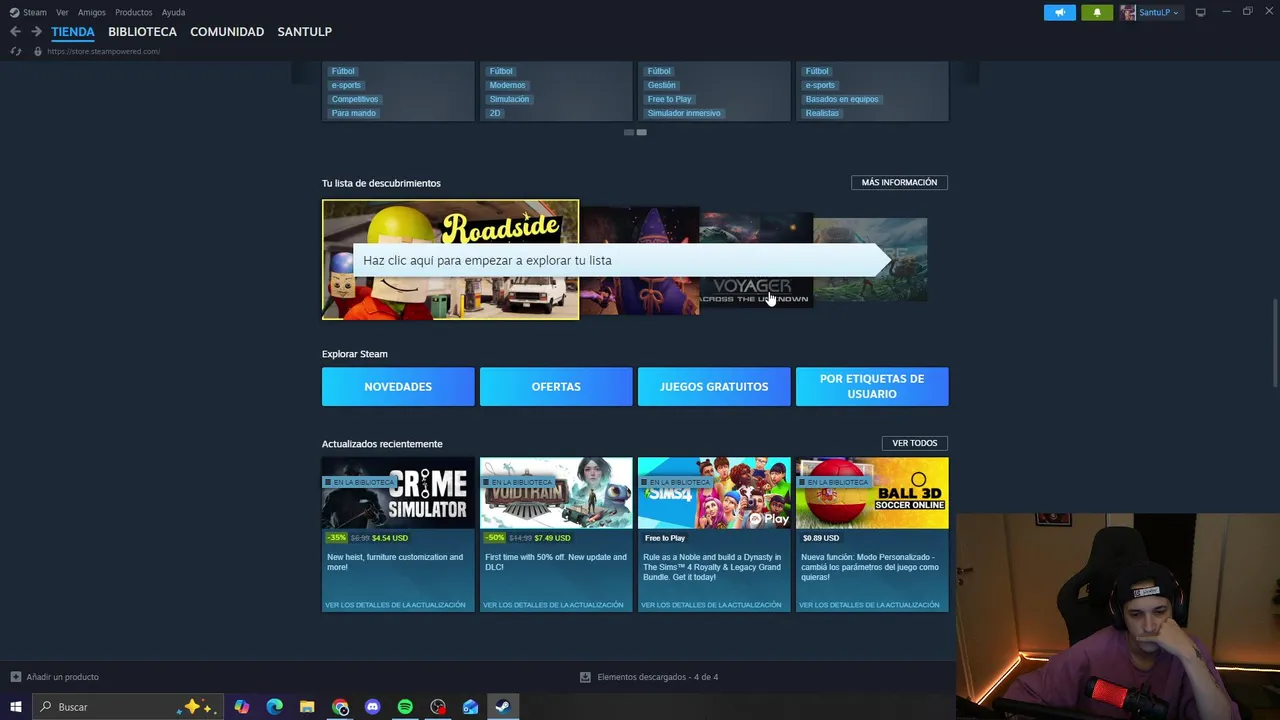Click Elementos descargados - 4 de 4
Viewport: 1280px width, 720px height.
(657, 677)
